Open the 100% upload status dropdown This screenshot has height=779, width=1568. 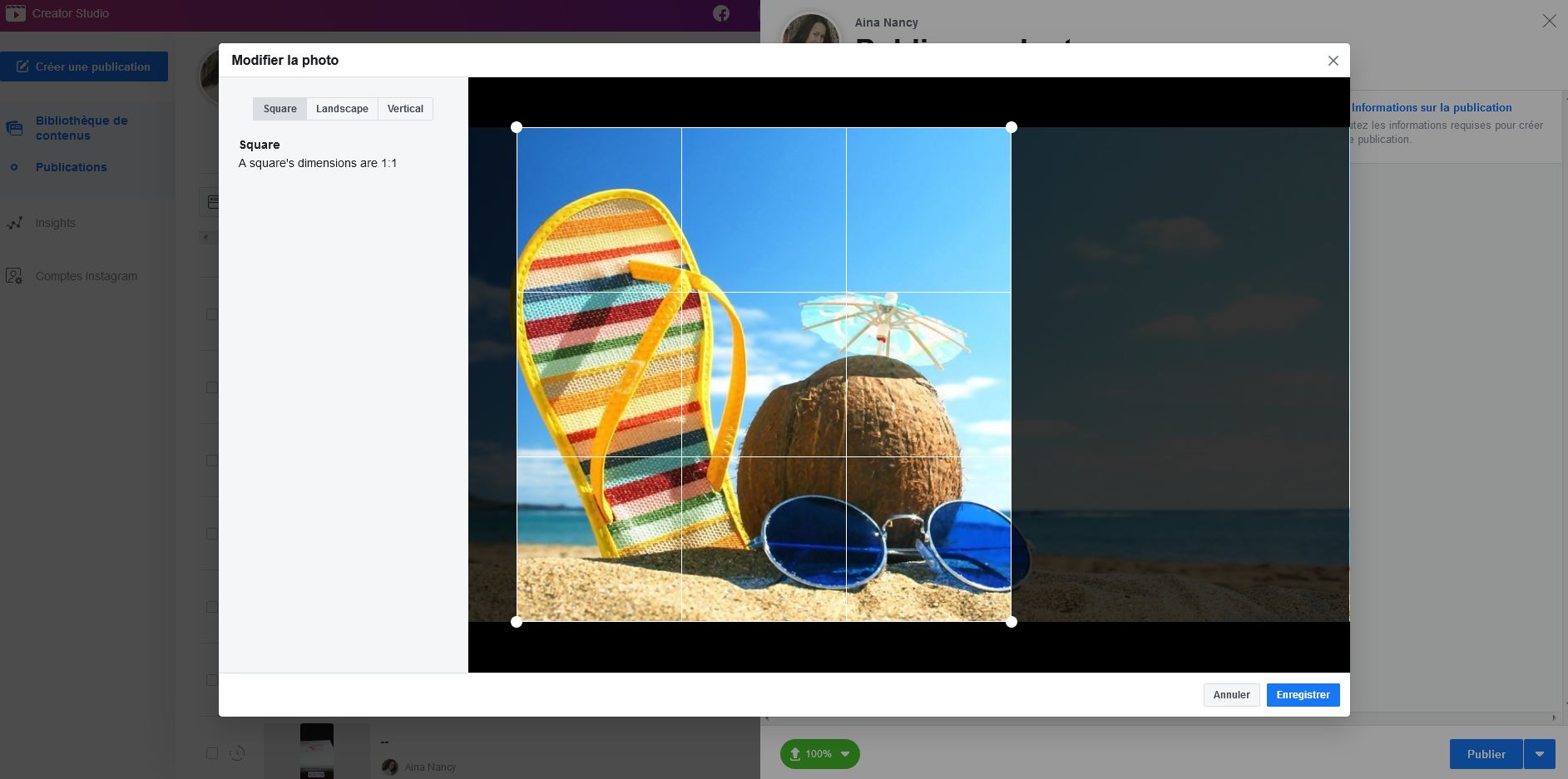[x=819, y=754]
